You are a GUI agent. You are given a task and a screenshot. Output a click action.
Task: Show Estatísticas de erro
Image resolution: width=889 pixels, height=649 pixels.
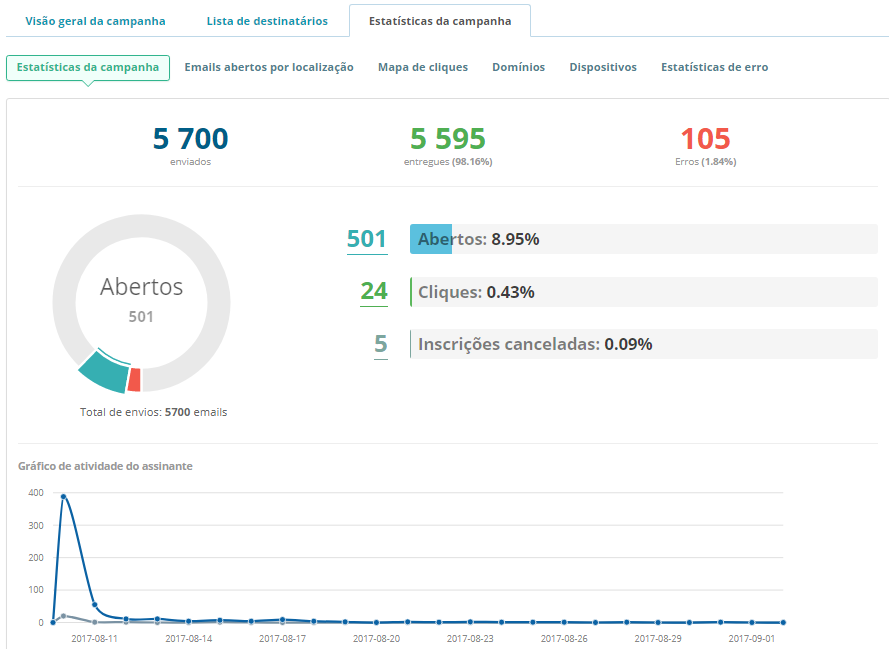(x=714, y=67)
